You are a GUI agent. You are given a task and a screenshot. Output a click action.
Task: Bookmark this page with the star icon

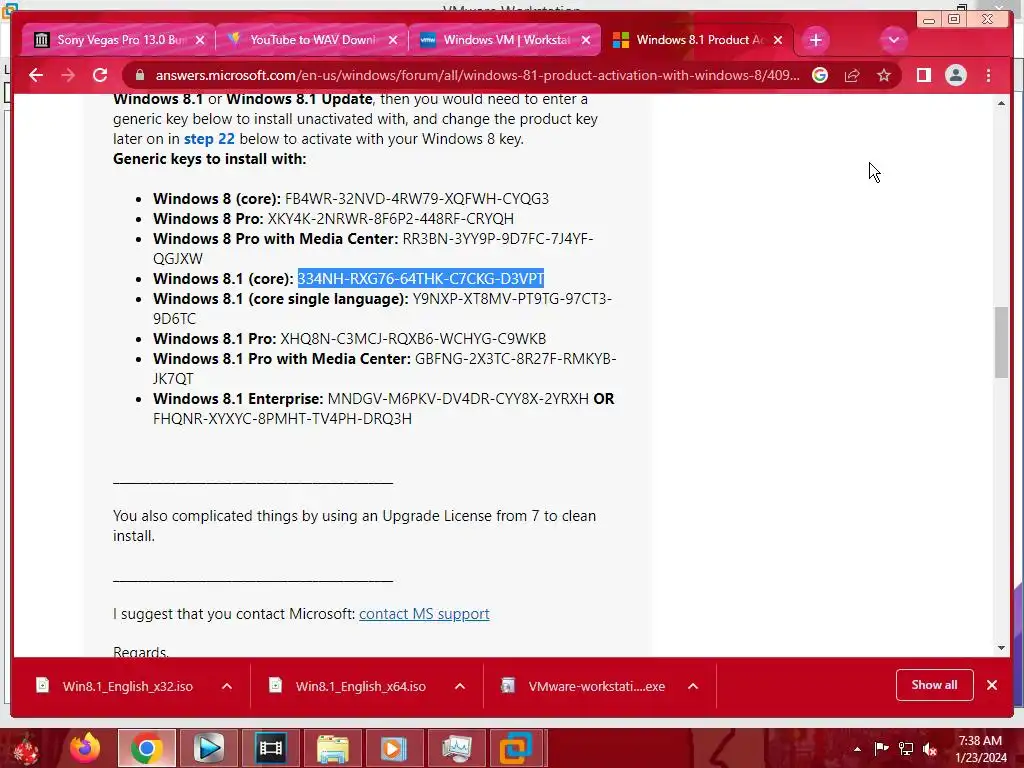(884, 75)
